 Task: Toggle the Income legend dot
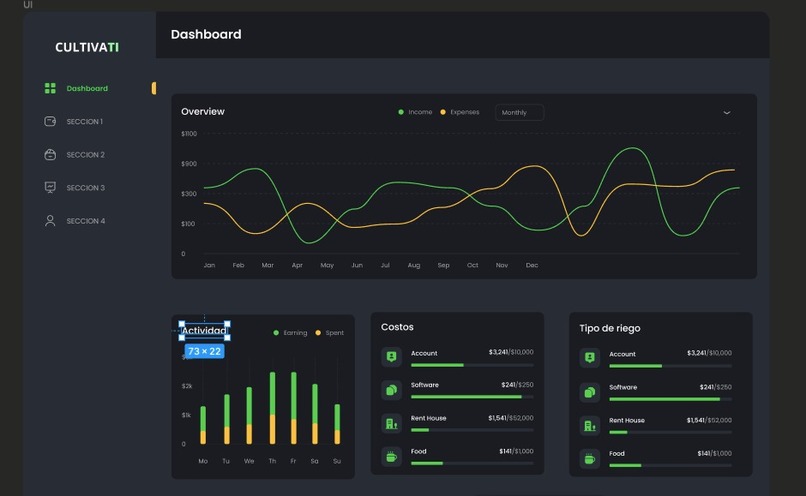[x=401, y=112]
